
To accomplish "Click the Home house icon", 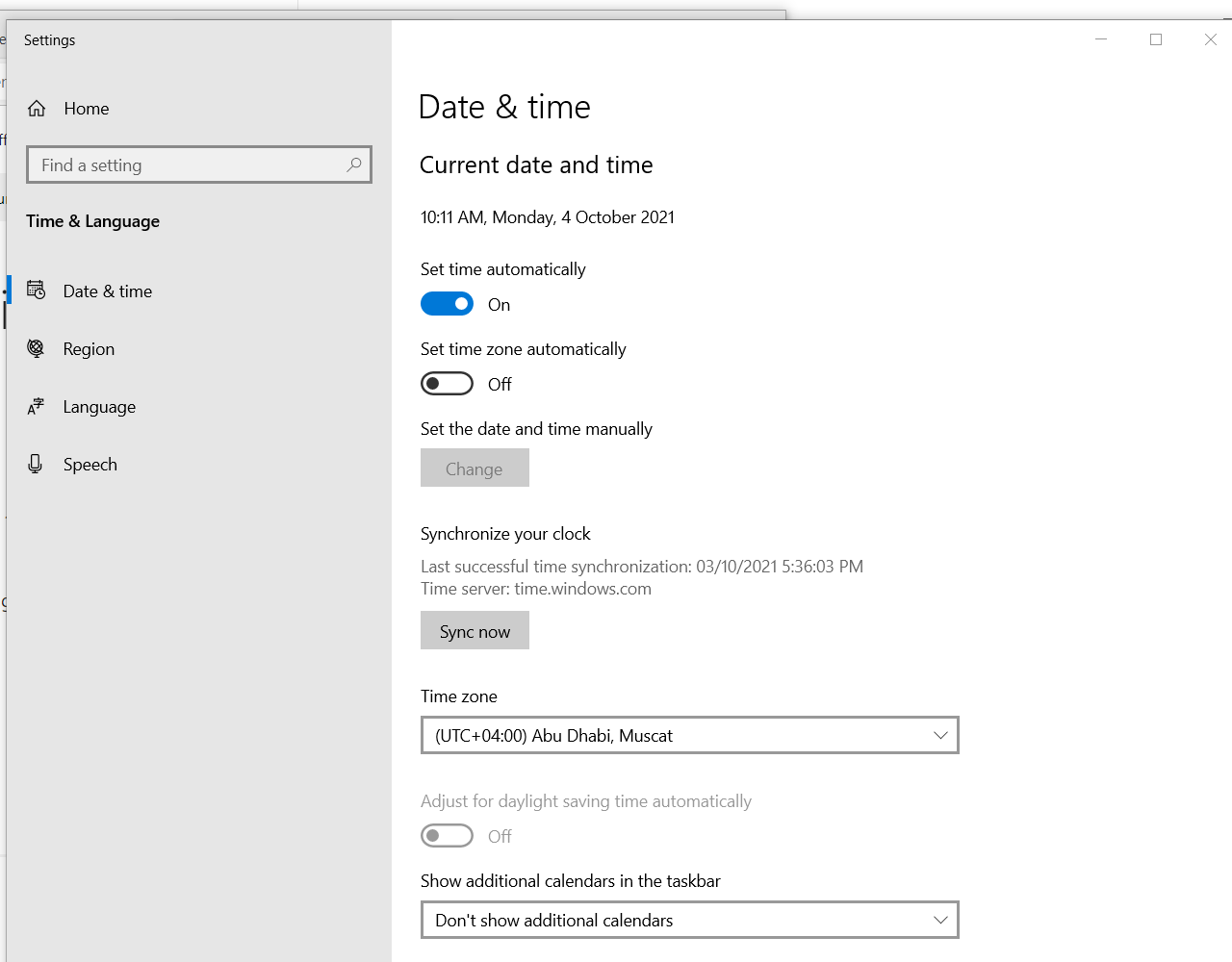I will pos(37,109).
